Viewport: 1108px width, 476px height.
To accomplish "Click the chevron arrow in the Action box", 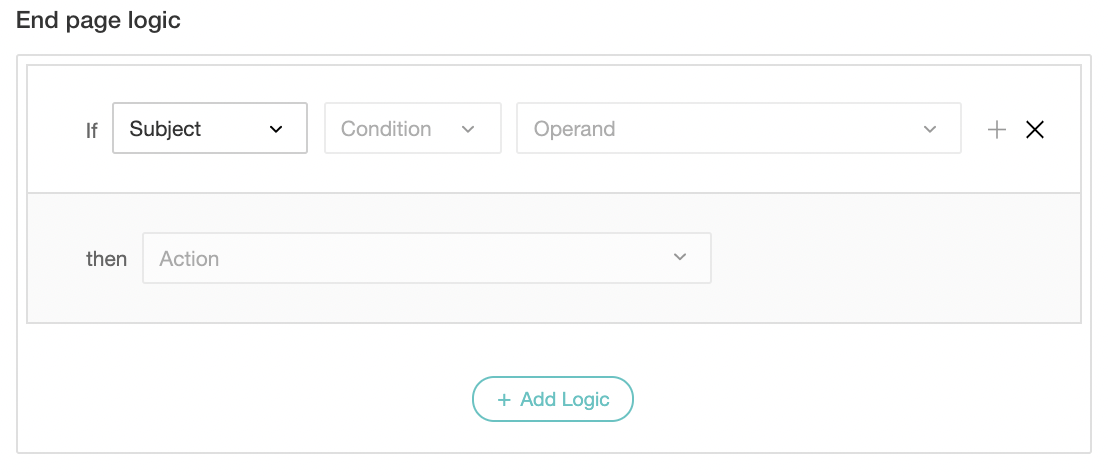I will tap(680, 258).
